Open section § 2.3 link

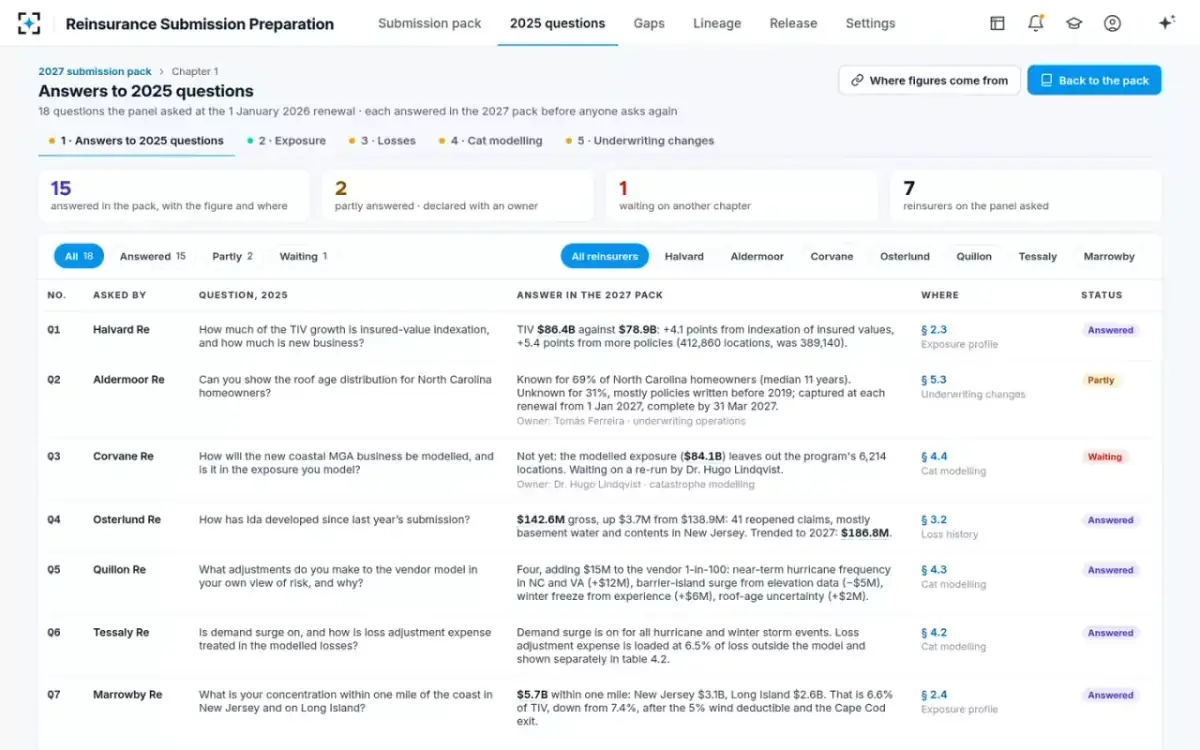tap(934, 329)
